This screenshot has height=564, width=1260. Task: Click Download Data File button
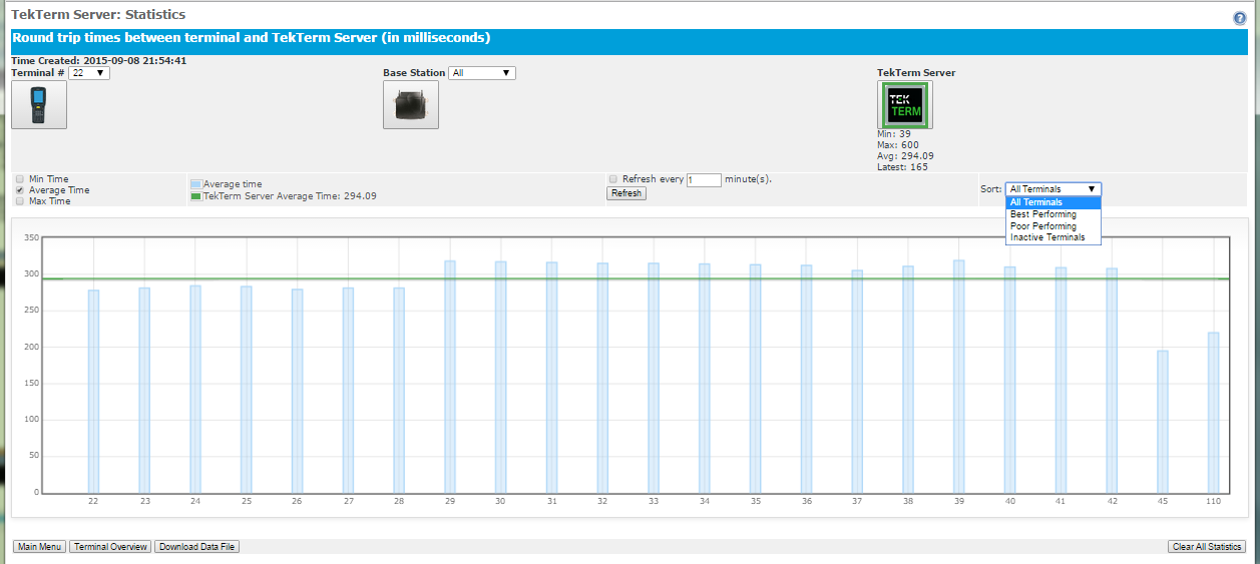click(x=197, y=547)
